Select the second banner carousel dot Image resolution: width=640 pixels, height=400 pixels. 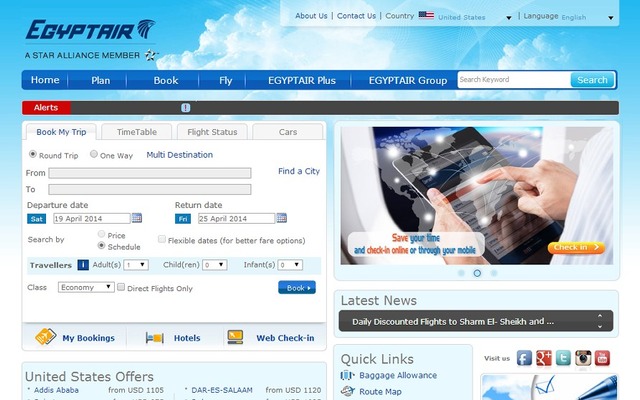click(x=477, y=273)
